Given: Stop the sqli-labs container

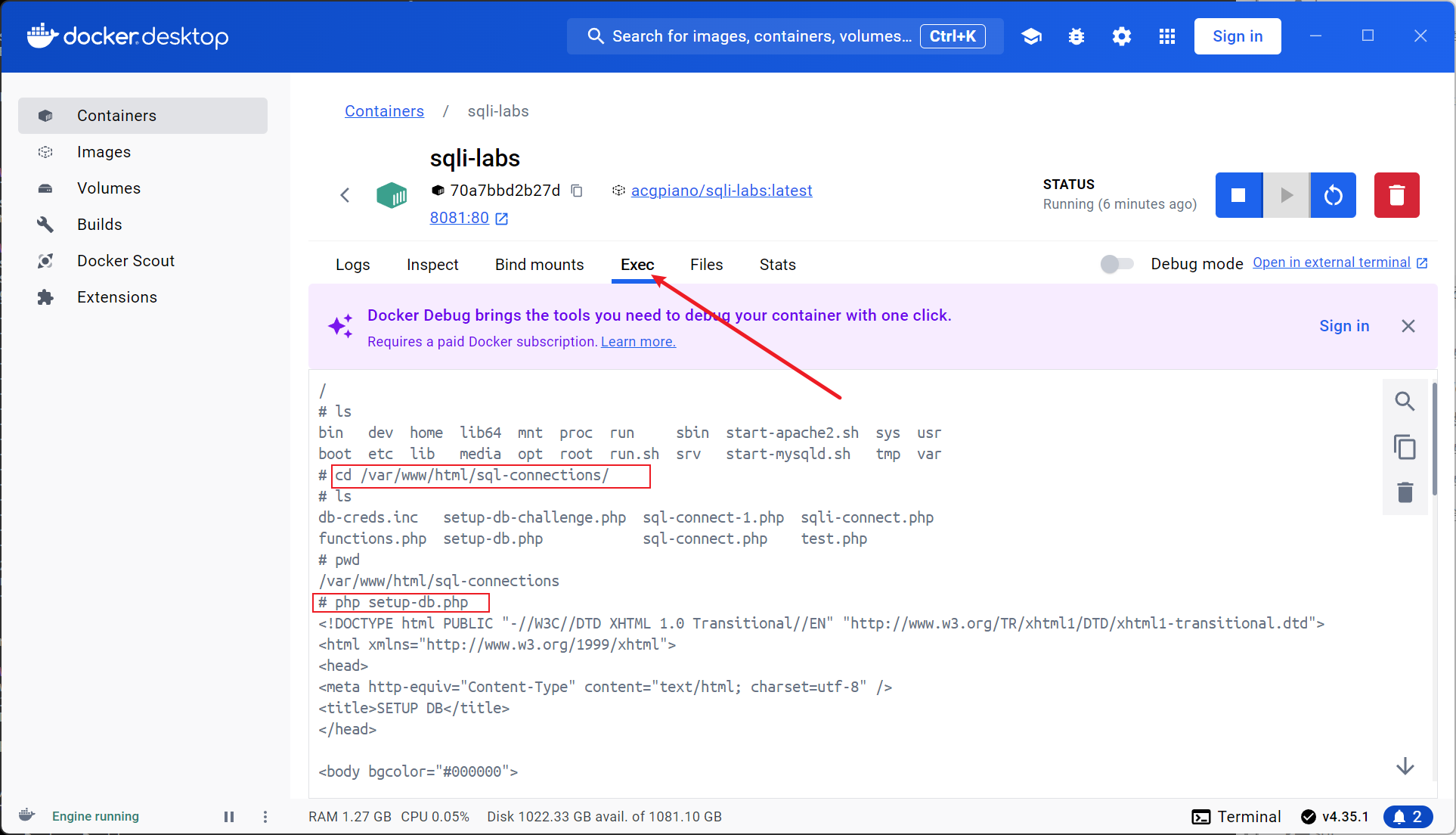Looking at the screenshot, I should (x=1238, y=195).
